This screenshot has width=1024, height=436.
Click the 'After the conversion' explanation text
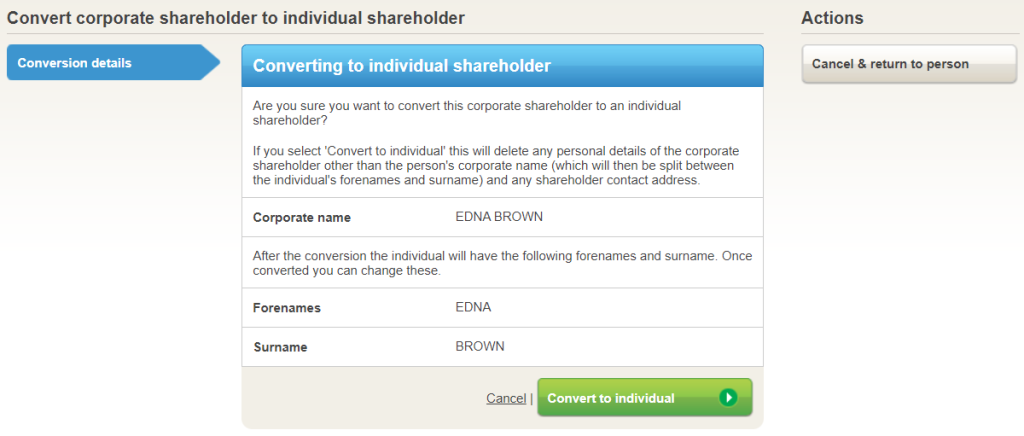(502, 263)
